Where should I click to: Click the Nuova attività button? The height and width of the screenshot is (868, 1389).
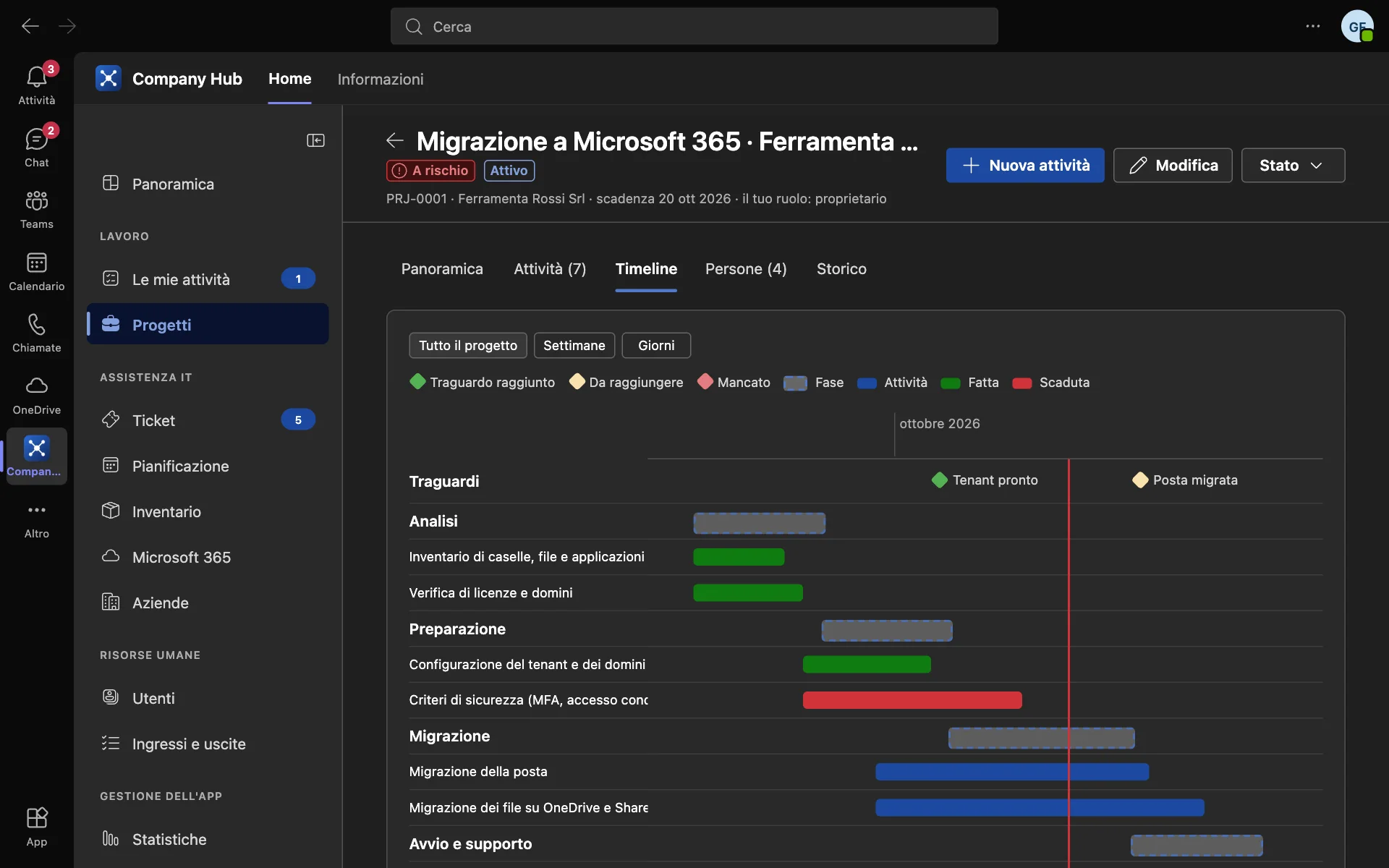pyautogui.click(x=1025, y=166)
